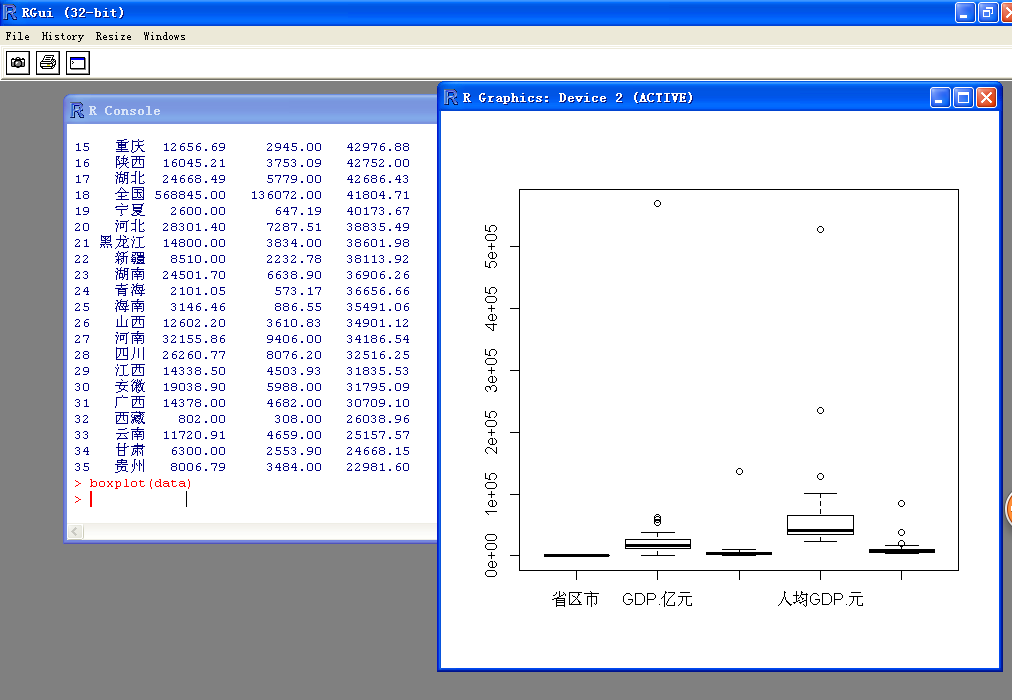Minimize the main RGui window
This screenshot has height=700, width=1012.
point(964,13)
